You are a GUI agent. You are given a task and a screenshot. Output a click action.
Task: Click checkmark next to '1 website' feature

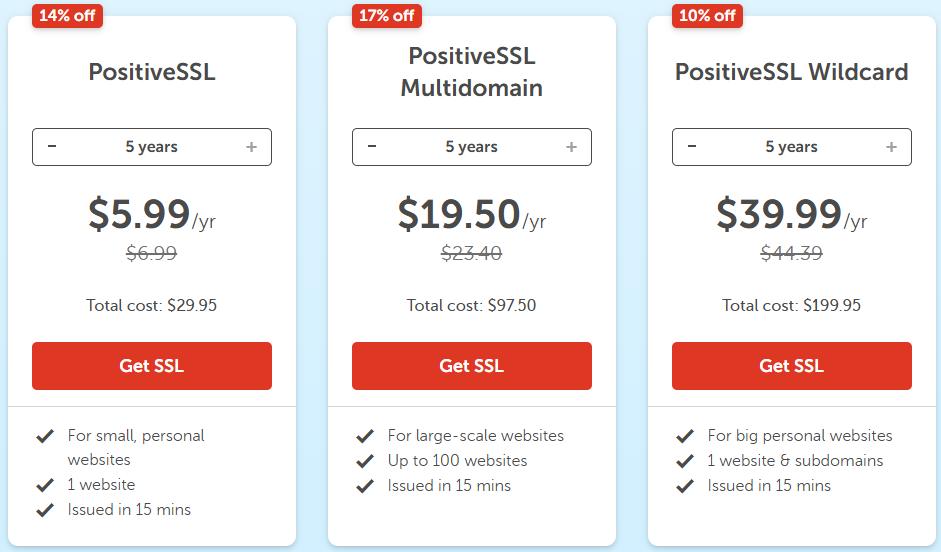45,485
